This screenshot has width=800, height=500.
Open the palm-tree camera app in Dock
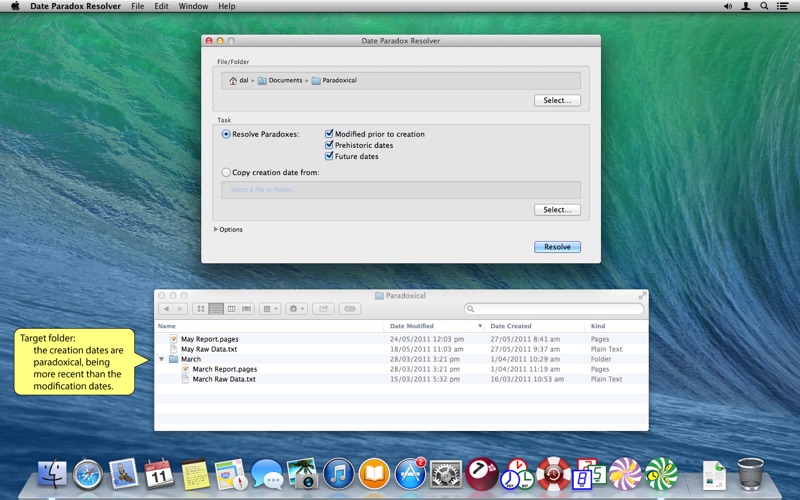pos(303,474)
